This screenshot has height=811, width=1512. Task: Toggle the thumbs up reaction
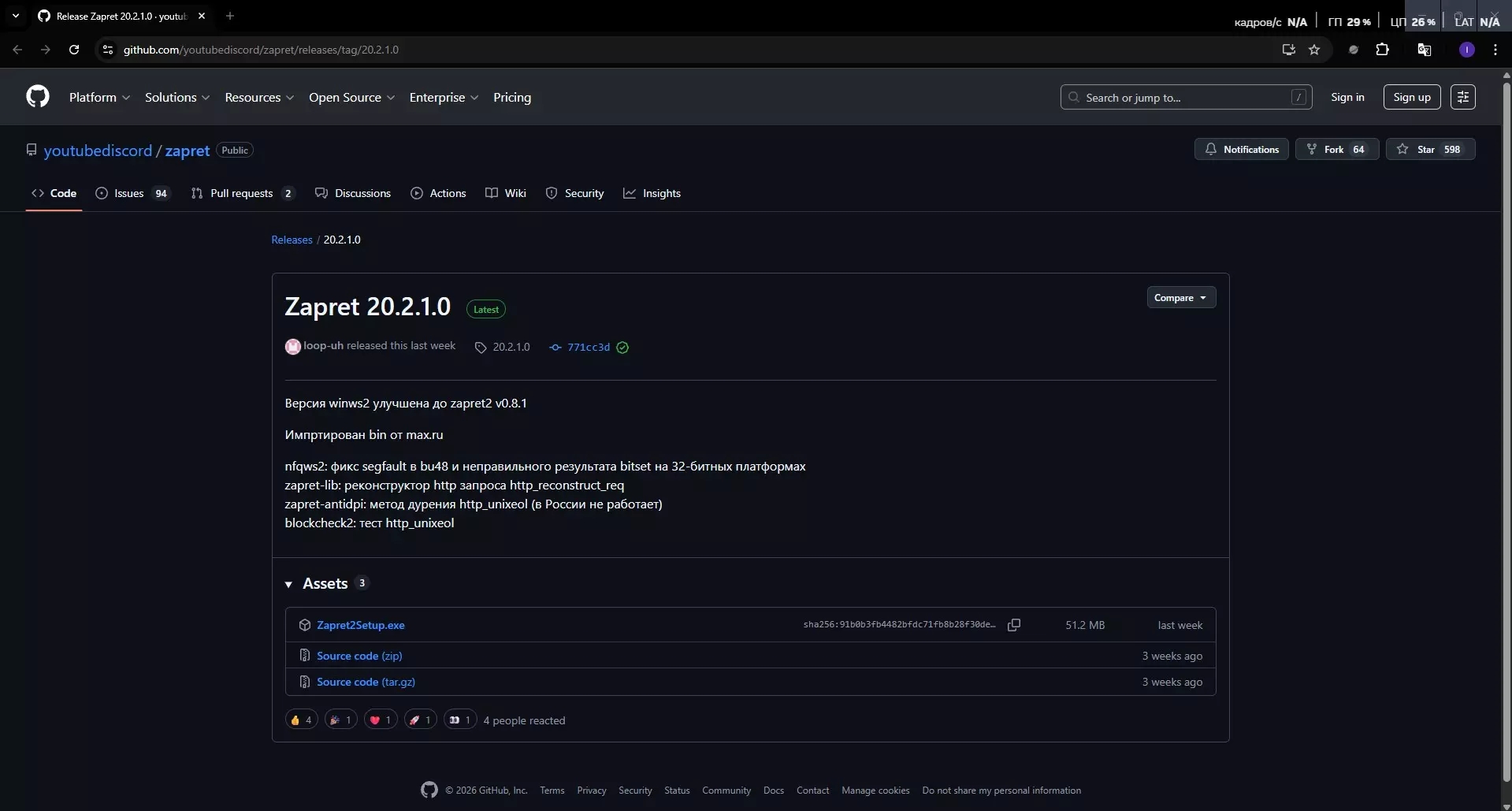(x=301, y=720)
